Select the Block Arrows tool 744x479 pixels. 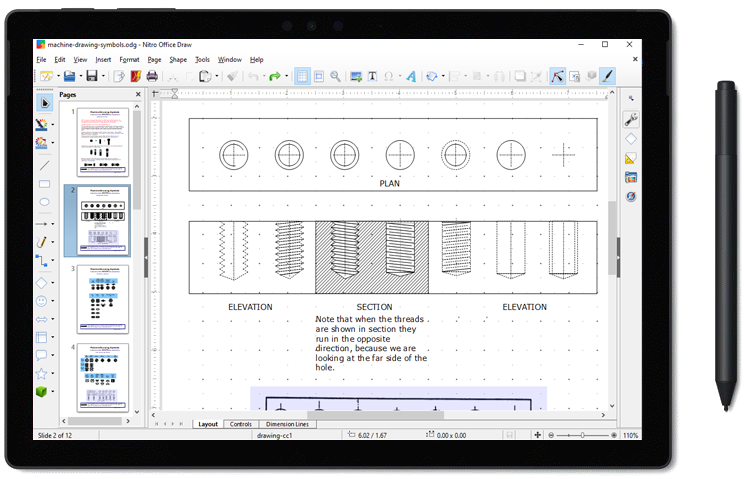click(x=42, y=319)
